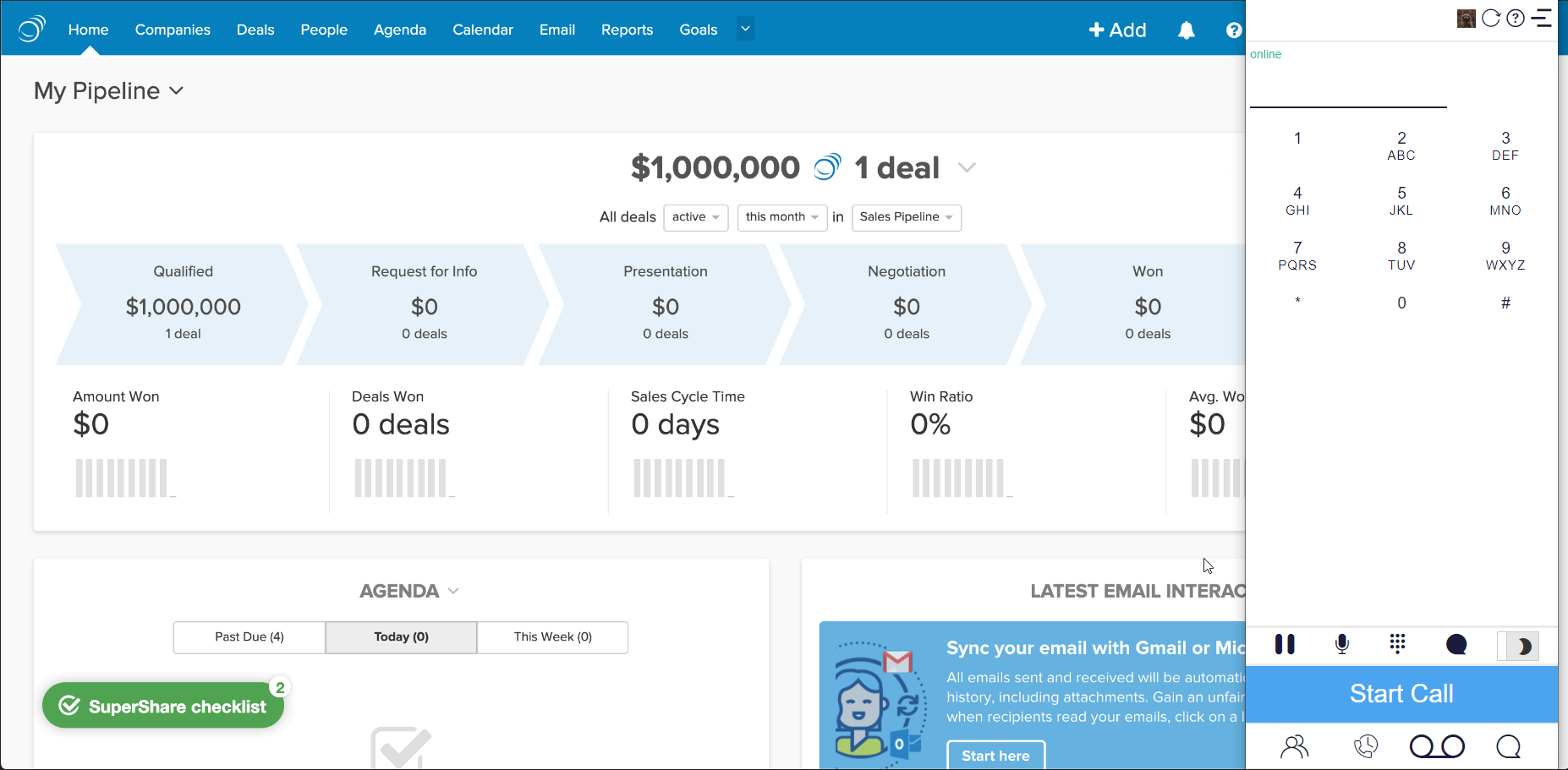Screen dimensions: 1568x770
Task: Toggle the do-not-disturb moon switch
Action: coord(1518,647)
